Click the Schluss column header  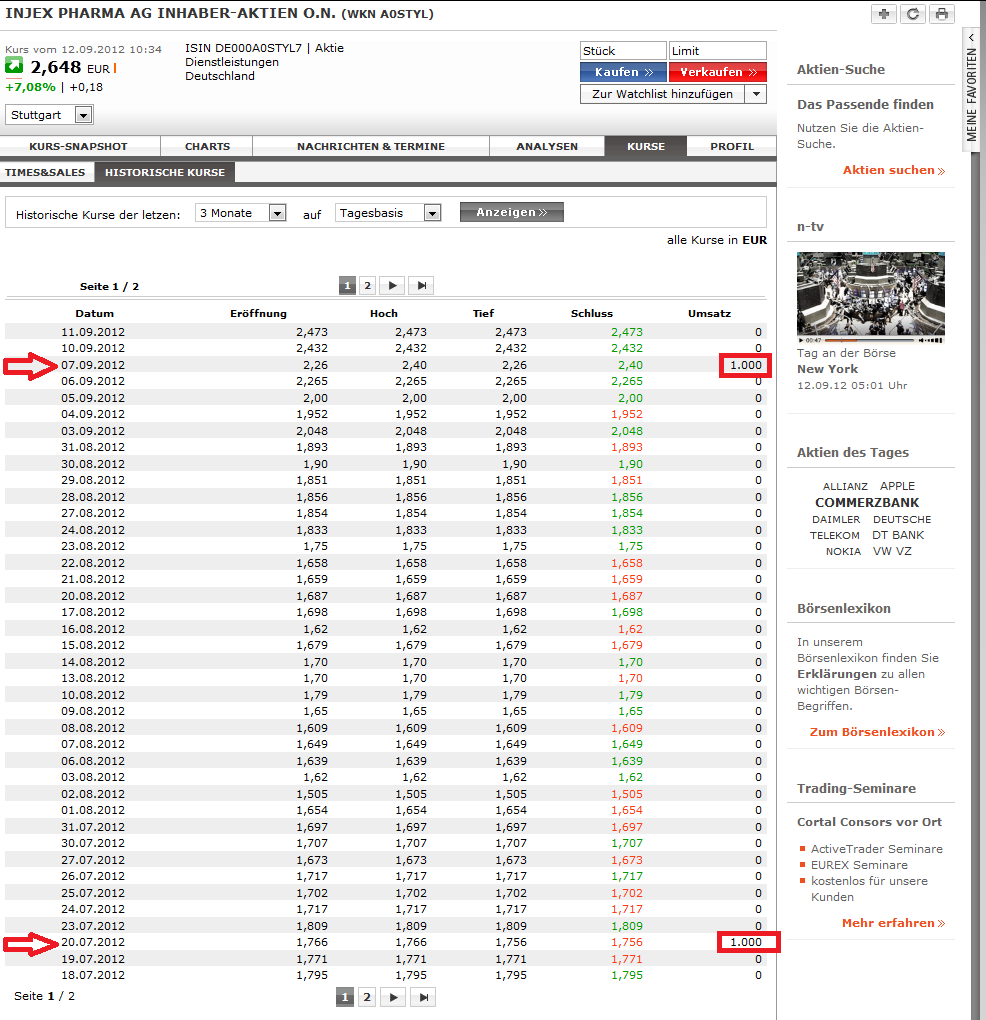tap(591, 314)
